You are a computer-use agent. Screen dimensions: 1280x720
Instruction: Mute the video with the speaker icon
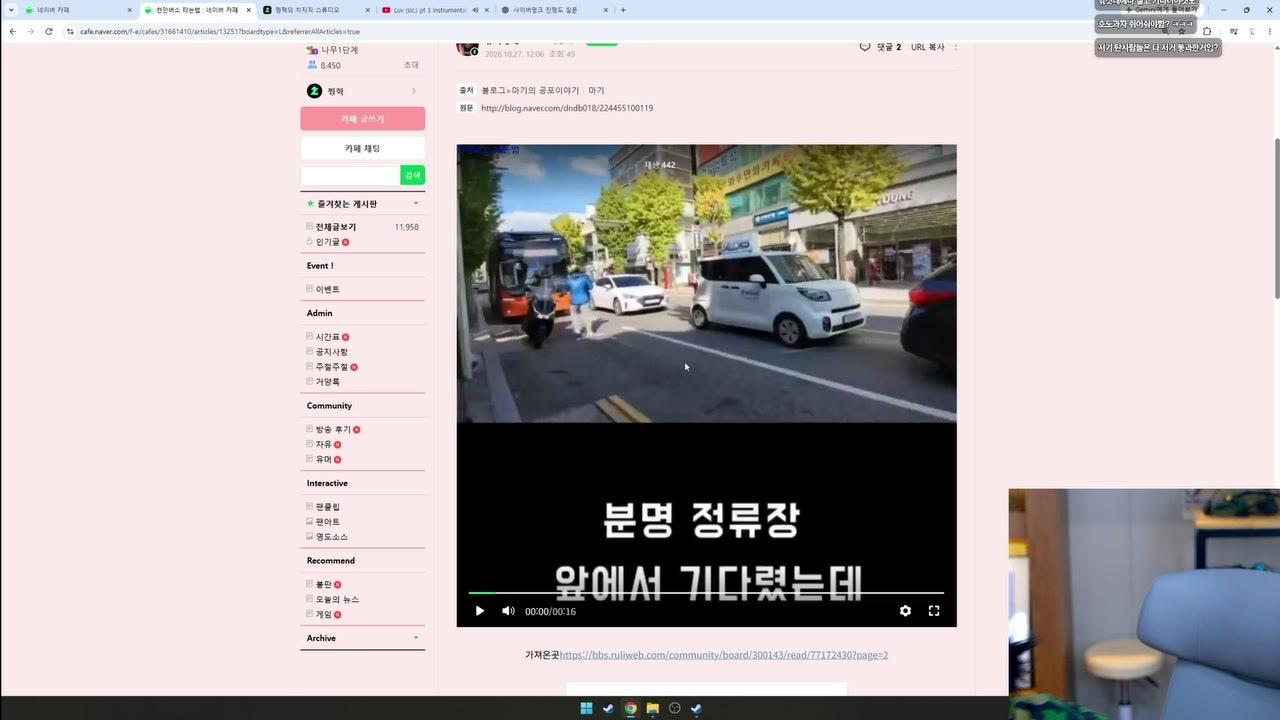coord(508,611)
